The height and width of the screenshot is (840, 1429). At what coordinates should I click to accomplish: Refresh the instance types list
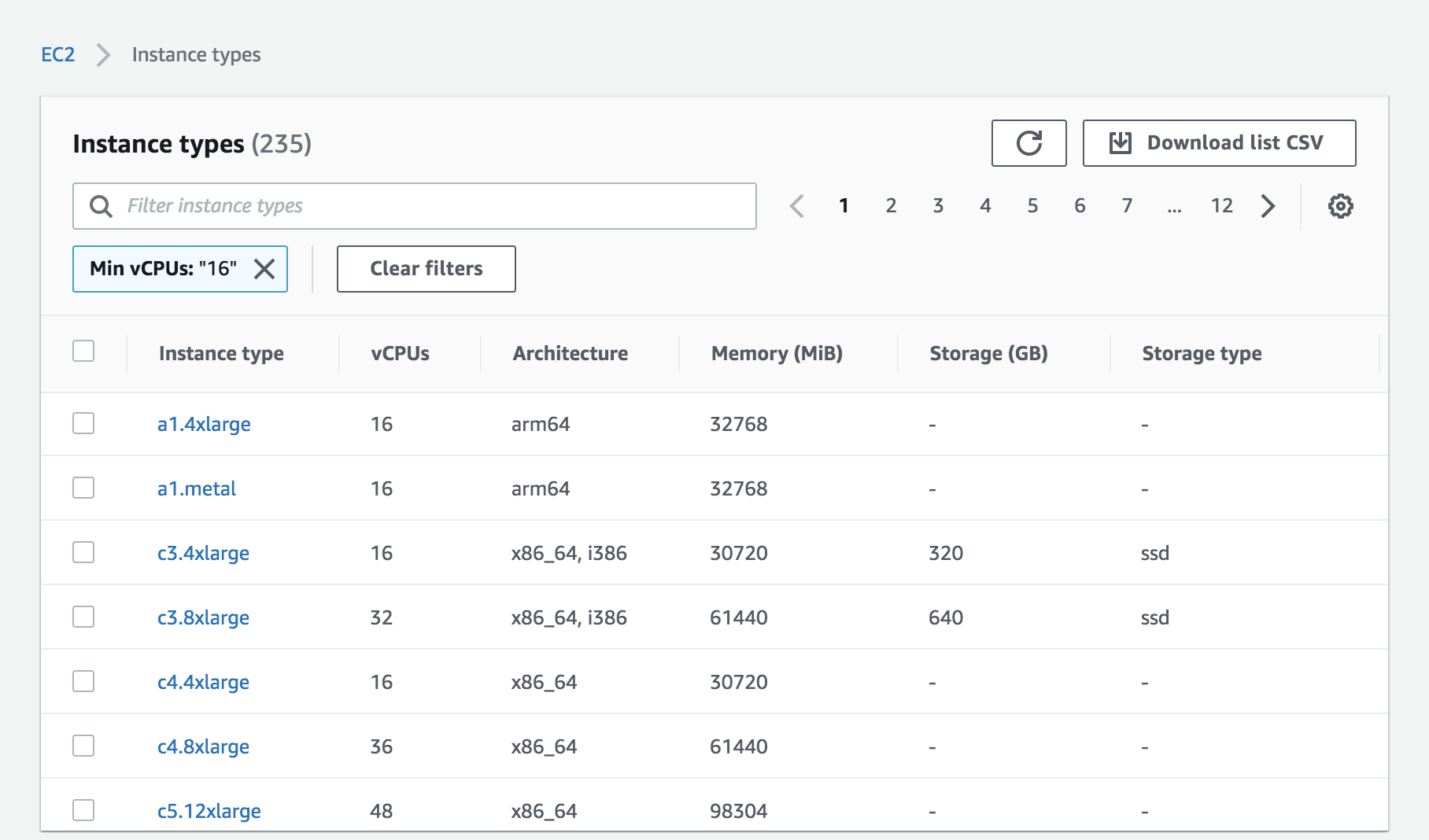coord(1028,143)
